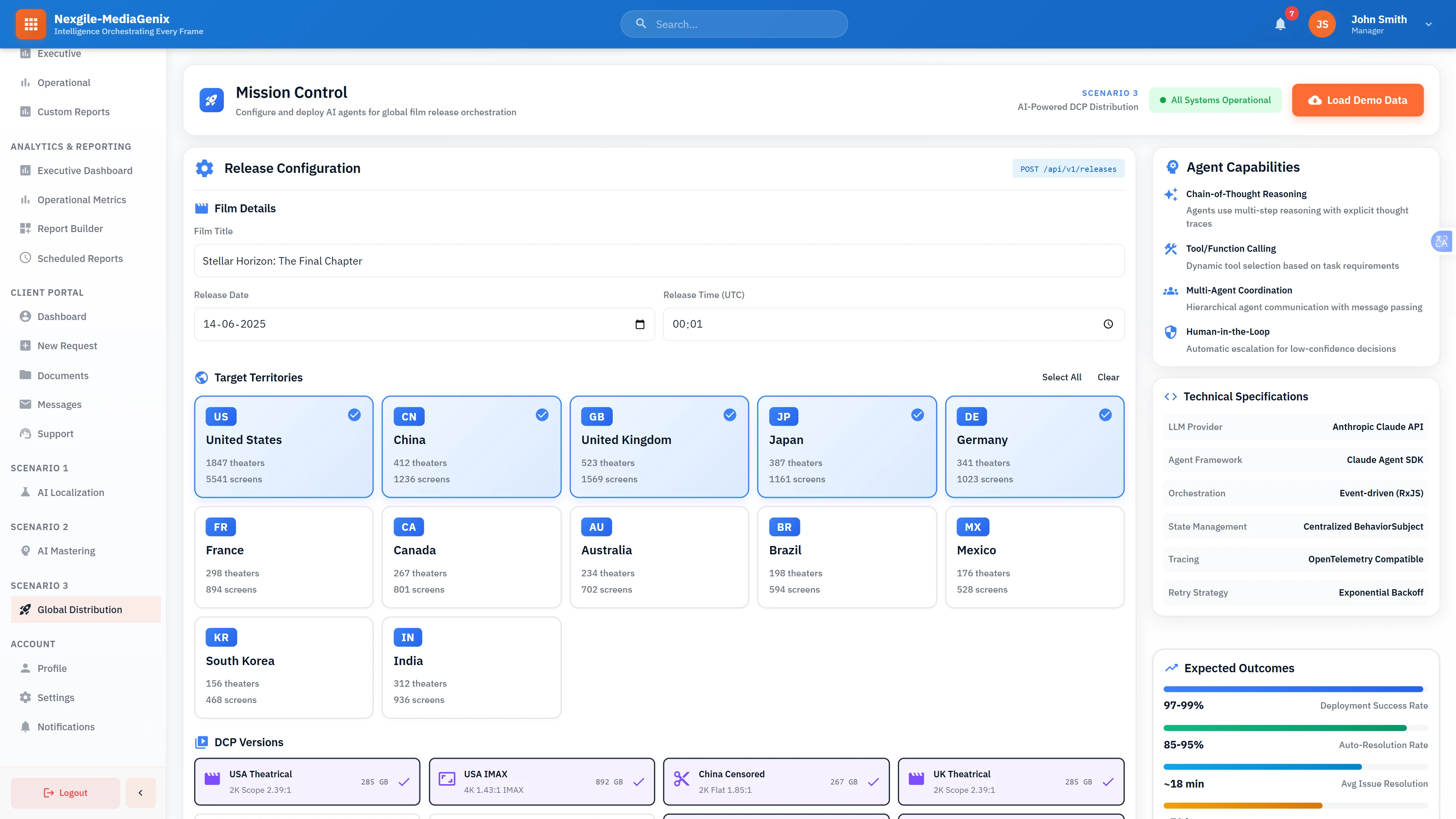Screen dimensions: 1456x819
Task: Click the AI Mastering sidebar icon
Action: point(25,551)
